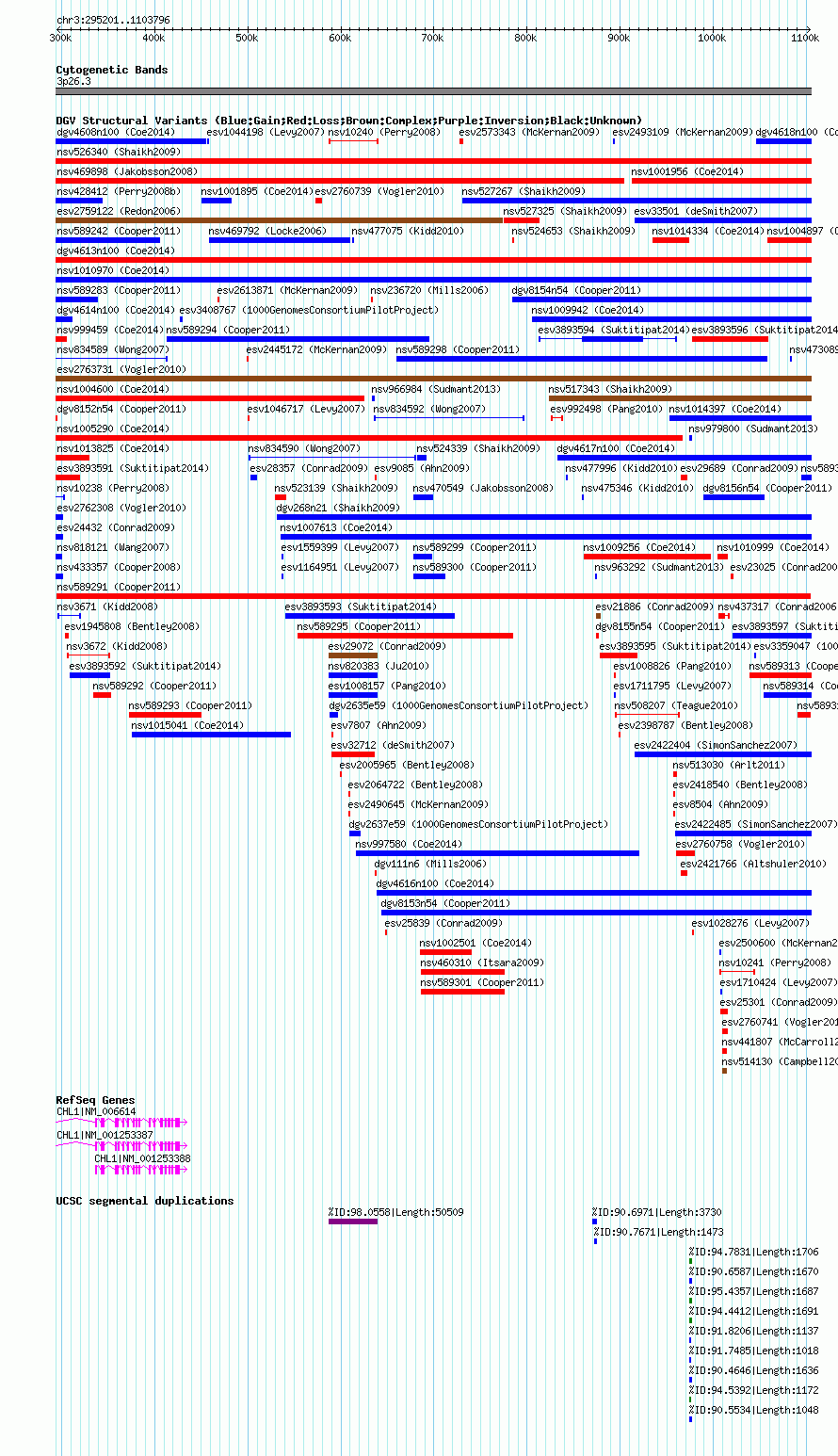Select variant nsv526340 (Shaikh2009) label
This screenshot has width=838, height=1456.
(x=118, y=152)
